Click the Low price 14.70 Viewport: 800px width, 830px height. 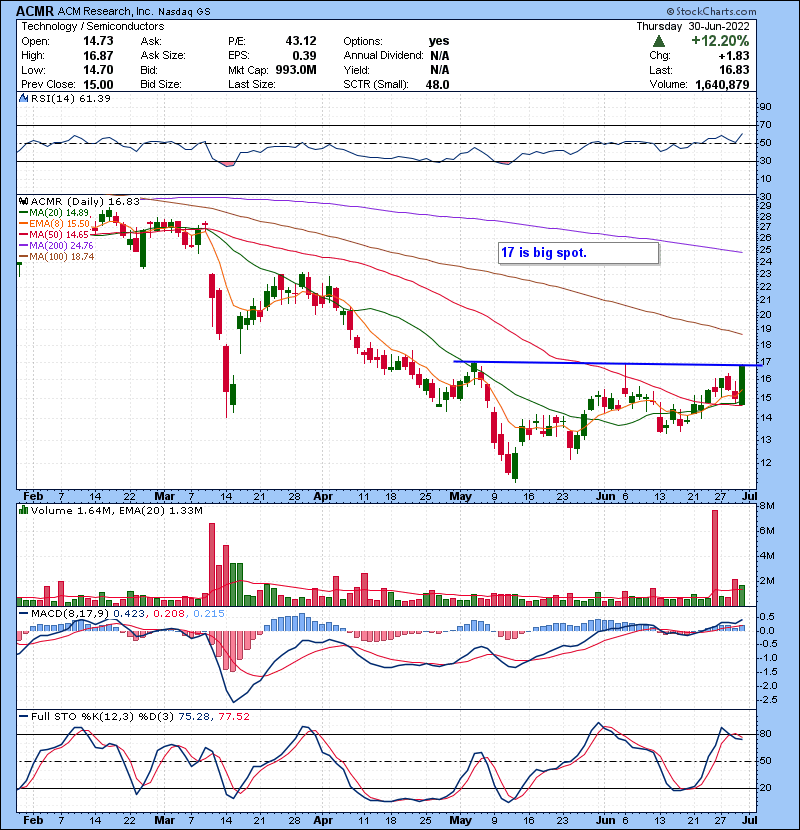[98, 70]
